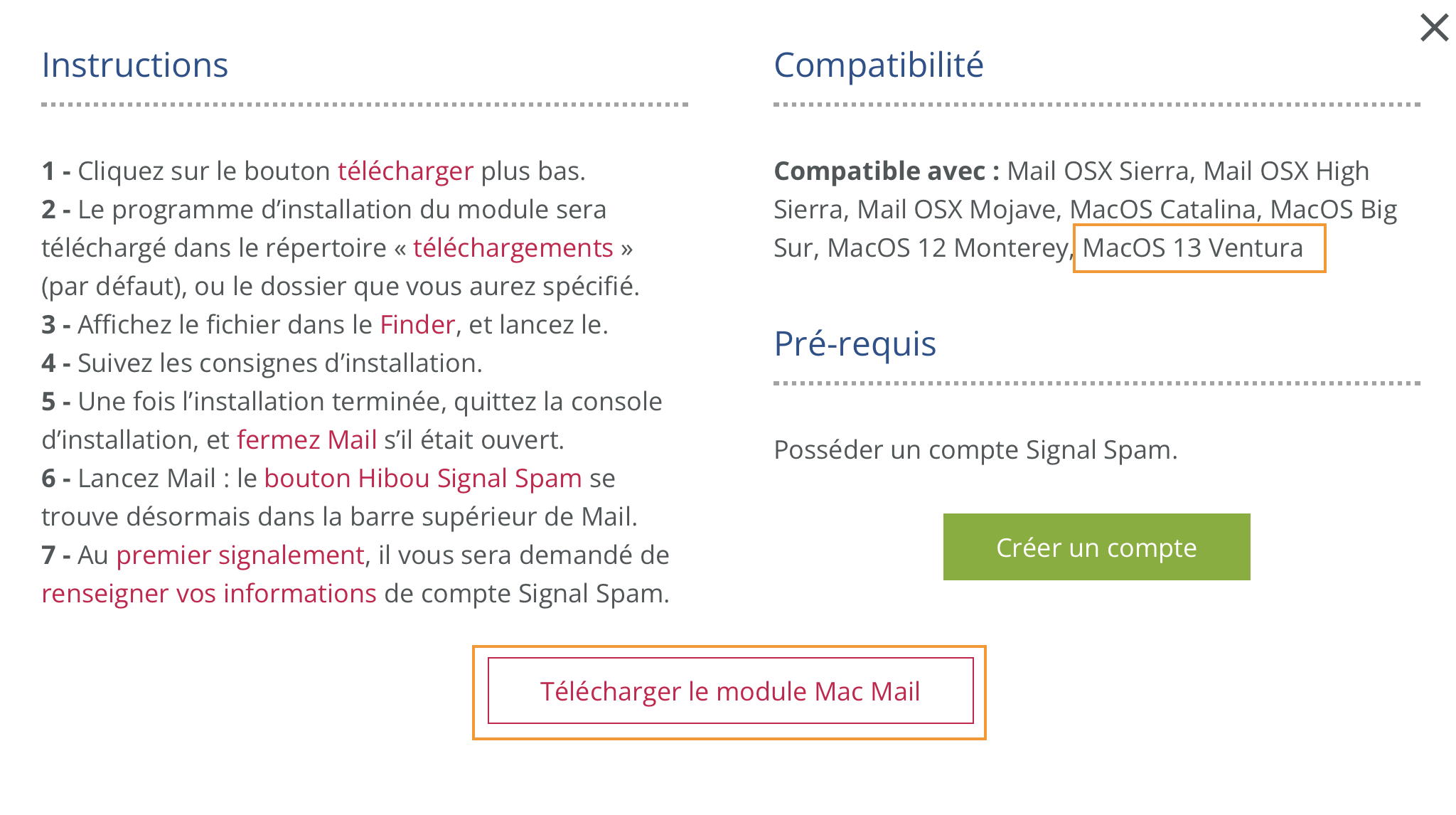Click the "renseigner vos informations" link
This screenshot has width=1456, height=815.
(208, 594)
